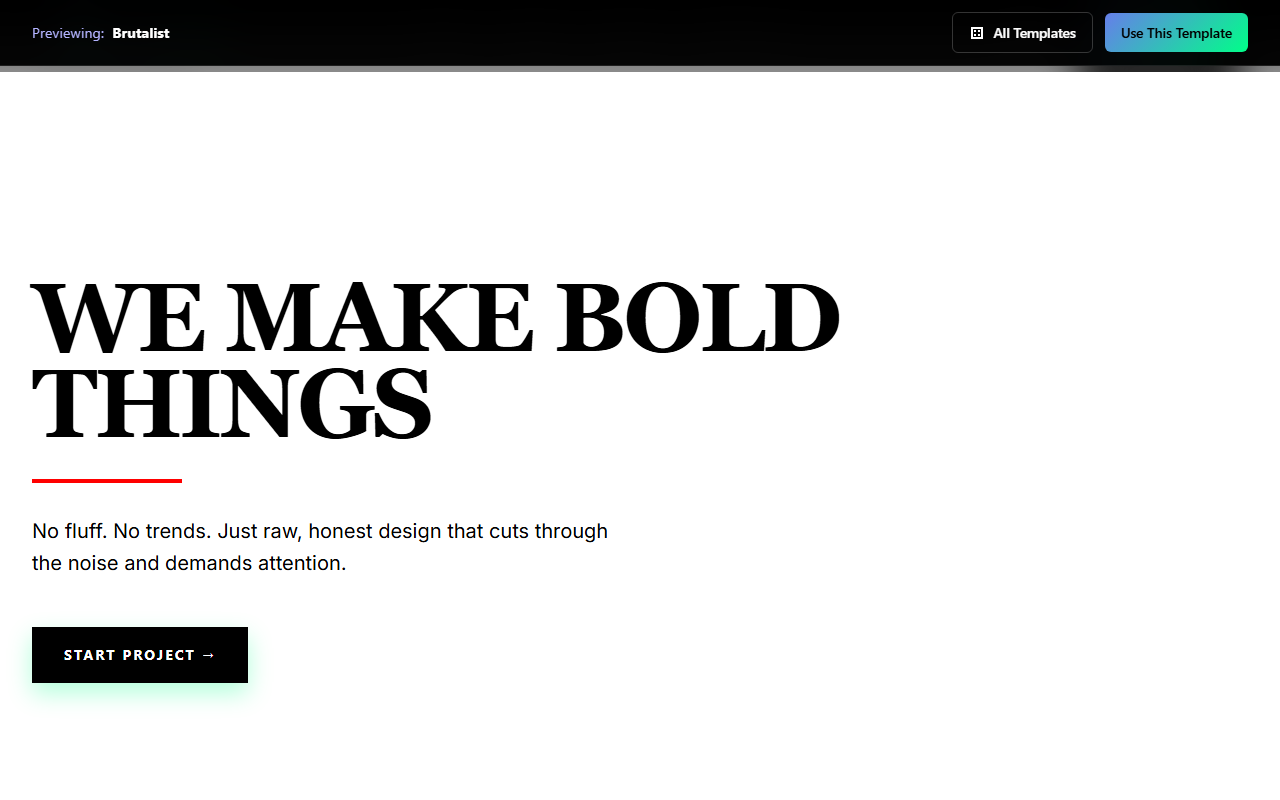1280x800 pixels.
Task: Select the arrow icon inside START PROJECT button
Action: pyautogui.click(x=209, y=655)
